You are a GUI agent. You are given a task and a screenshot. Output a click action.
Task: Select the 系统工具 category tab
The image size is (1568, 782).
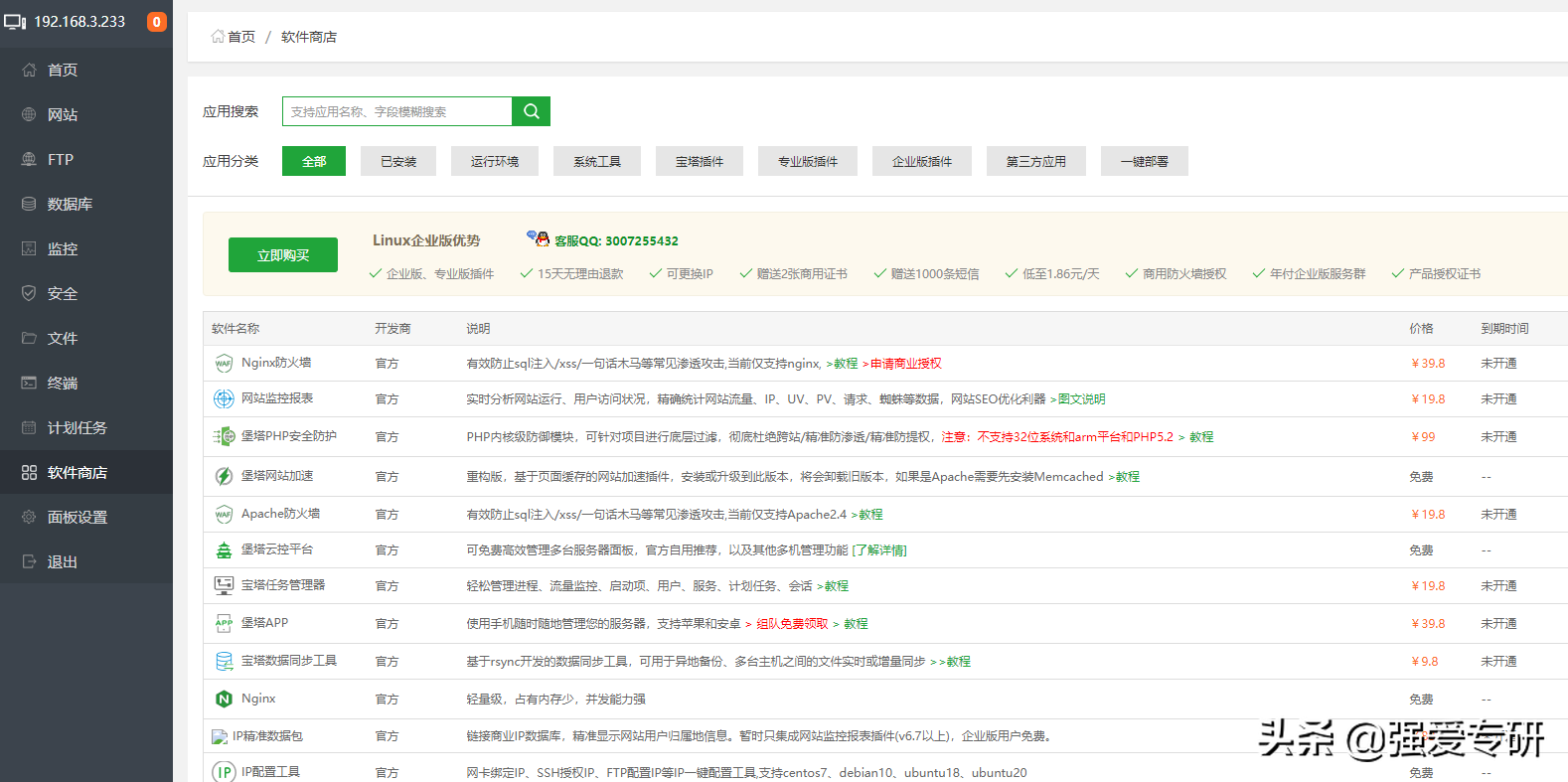point(597,161)
